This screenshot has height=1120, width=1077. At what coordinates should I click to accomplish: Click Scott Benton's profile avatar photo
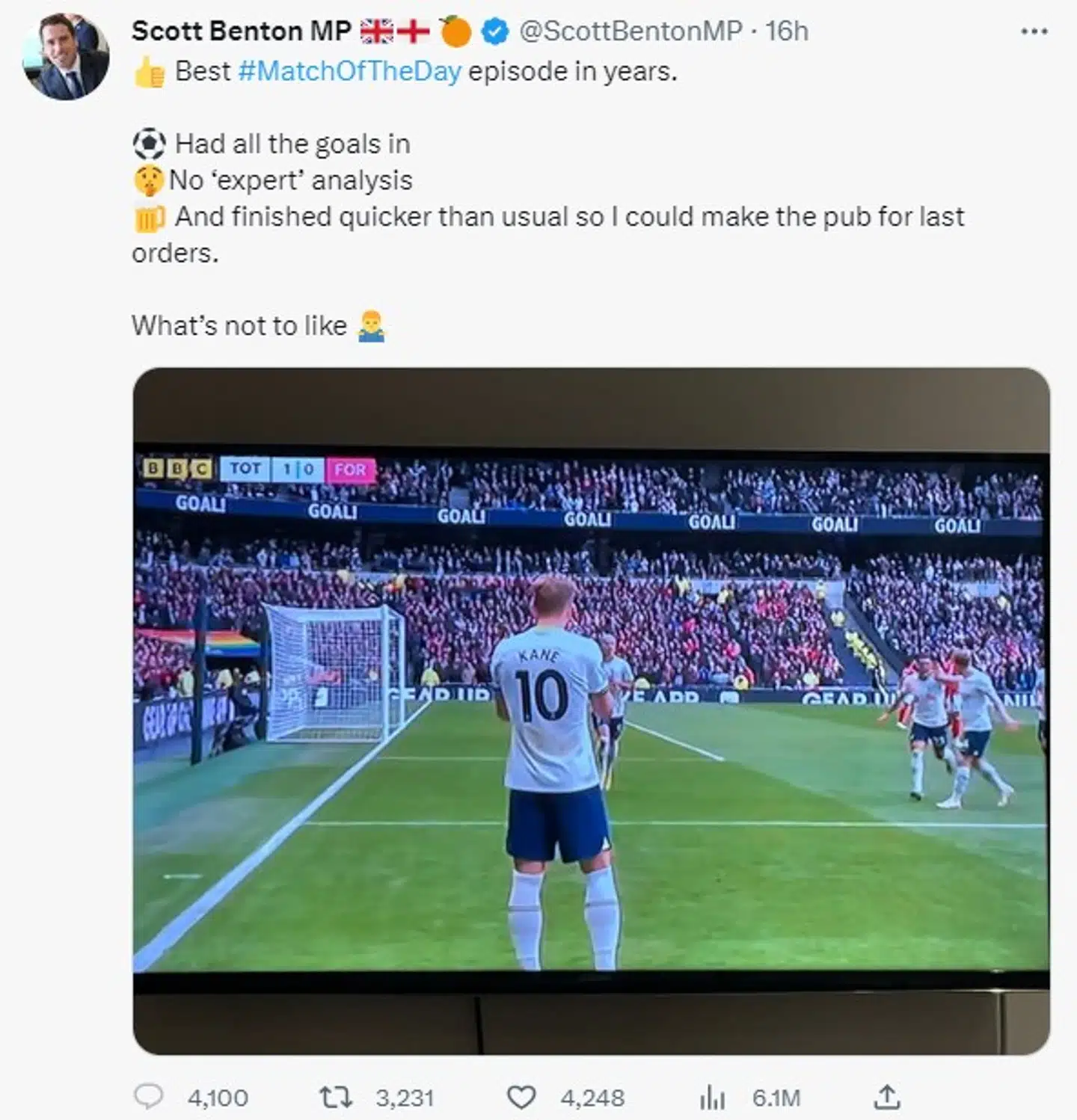point(66,57)
